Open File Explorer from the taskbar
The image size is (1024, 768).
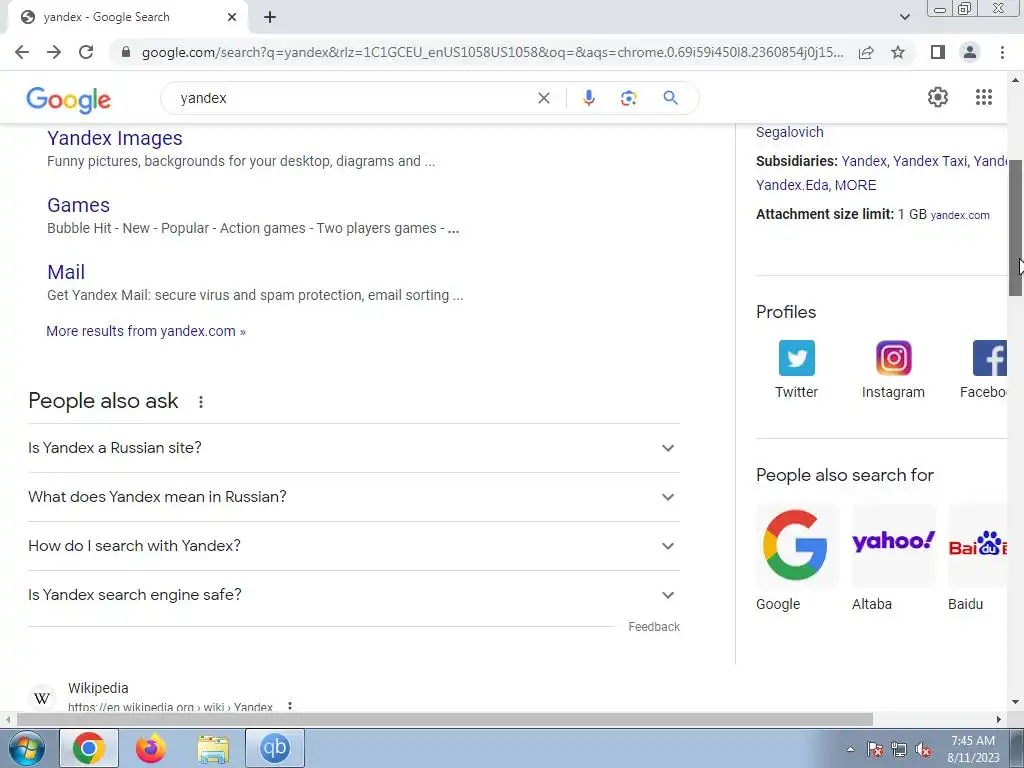point(213,748)
